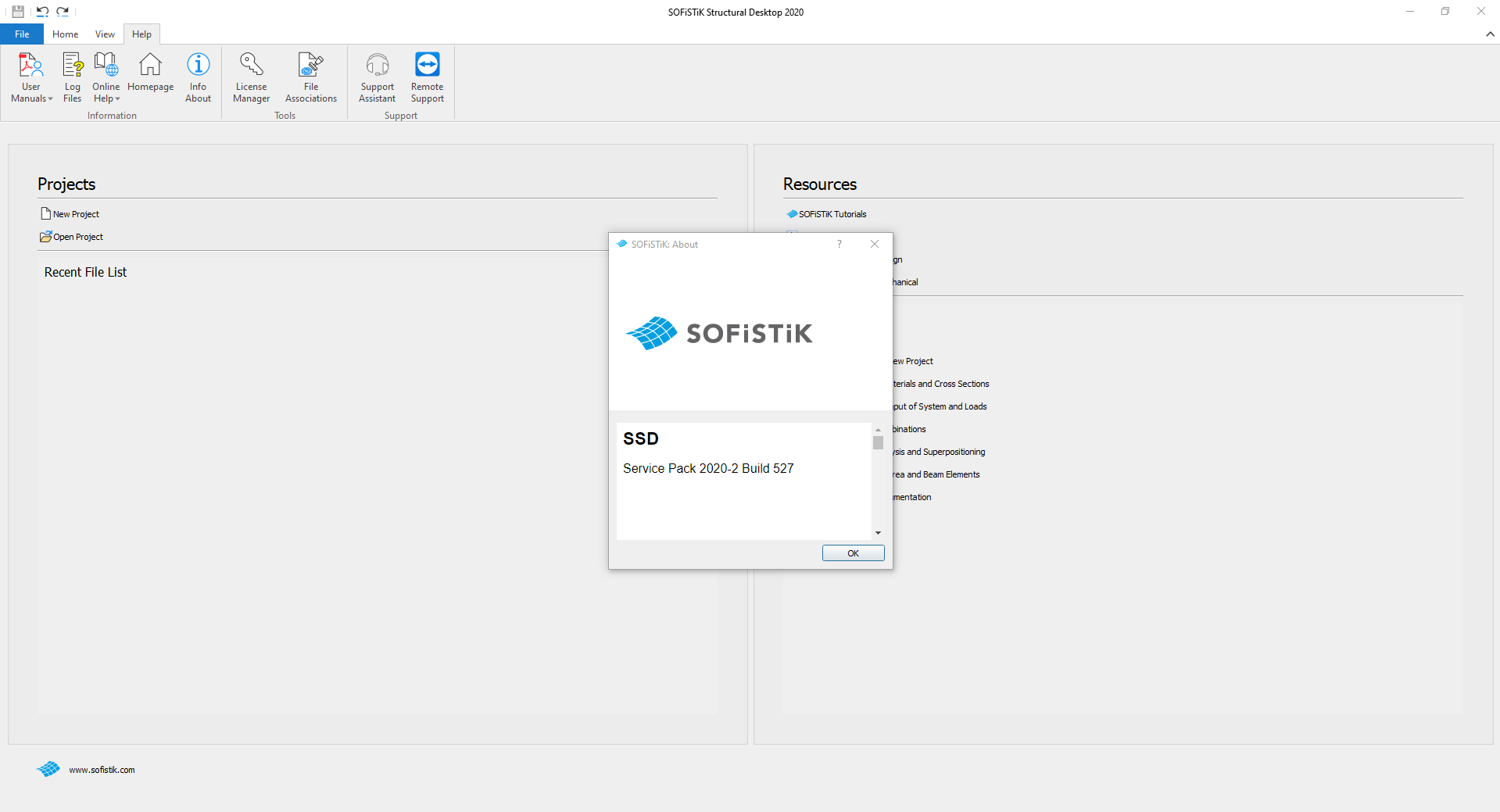Collapse the ribbon with the chevron
1500x812 pixels.
click(1490, 34)
